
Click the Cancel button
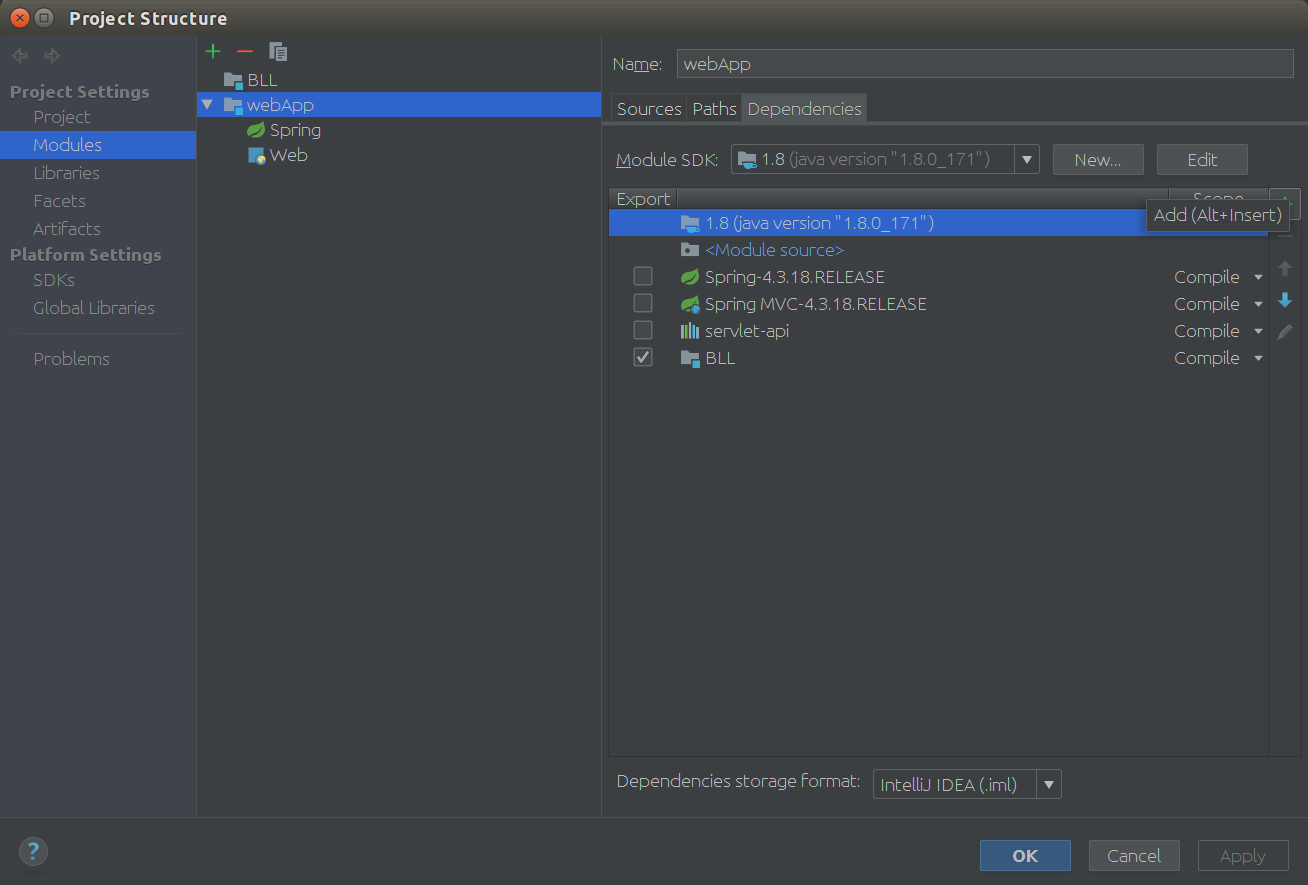point(1134,856)
